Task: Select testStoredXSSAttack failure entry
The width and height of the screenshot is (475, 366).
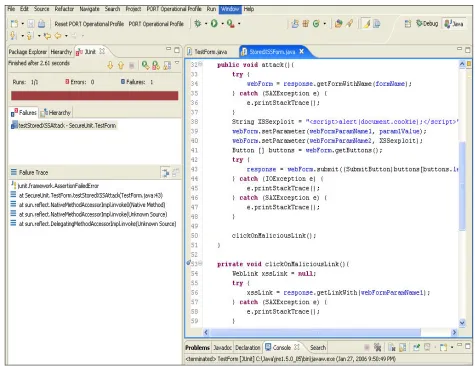Action: (x=64, y=126)
